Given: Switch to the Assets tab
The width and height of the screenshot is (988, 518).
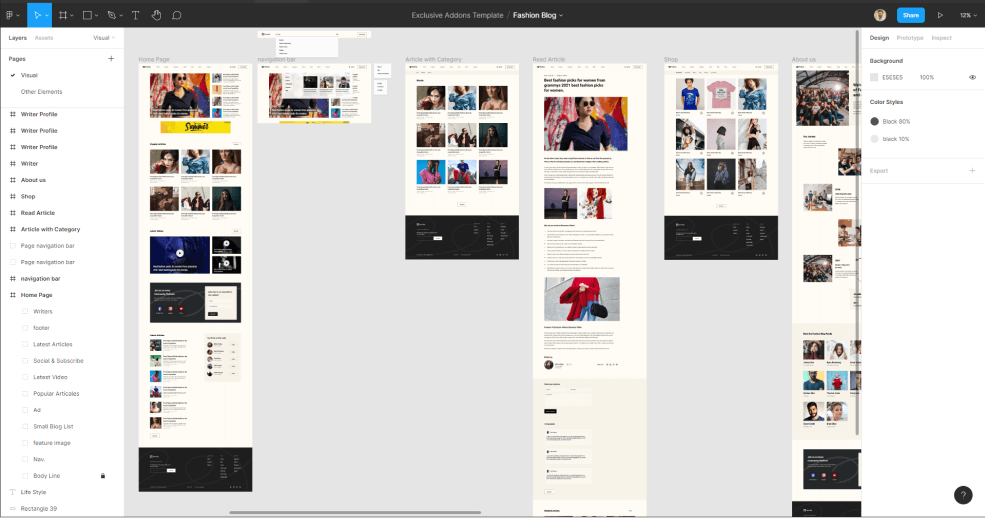Looking at the screenshot, I should [x=44, y=38].
